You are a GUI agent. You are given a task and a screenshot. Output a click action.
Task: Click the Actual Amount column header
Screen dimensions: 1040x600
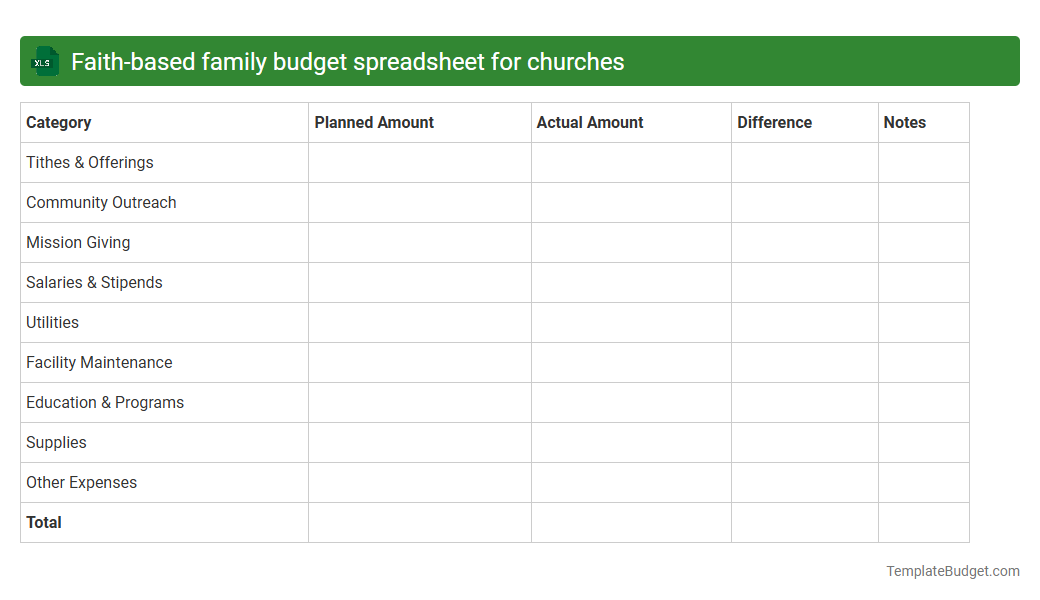(x=588, y=122)
